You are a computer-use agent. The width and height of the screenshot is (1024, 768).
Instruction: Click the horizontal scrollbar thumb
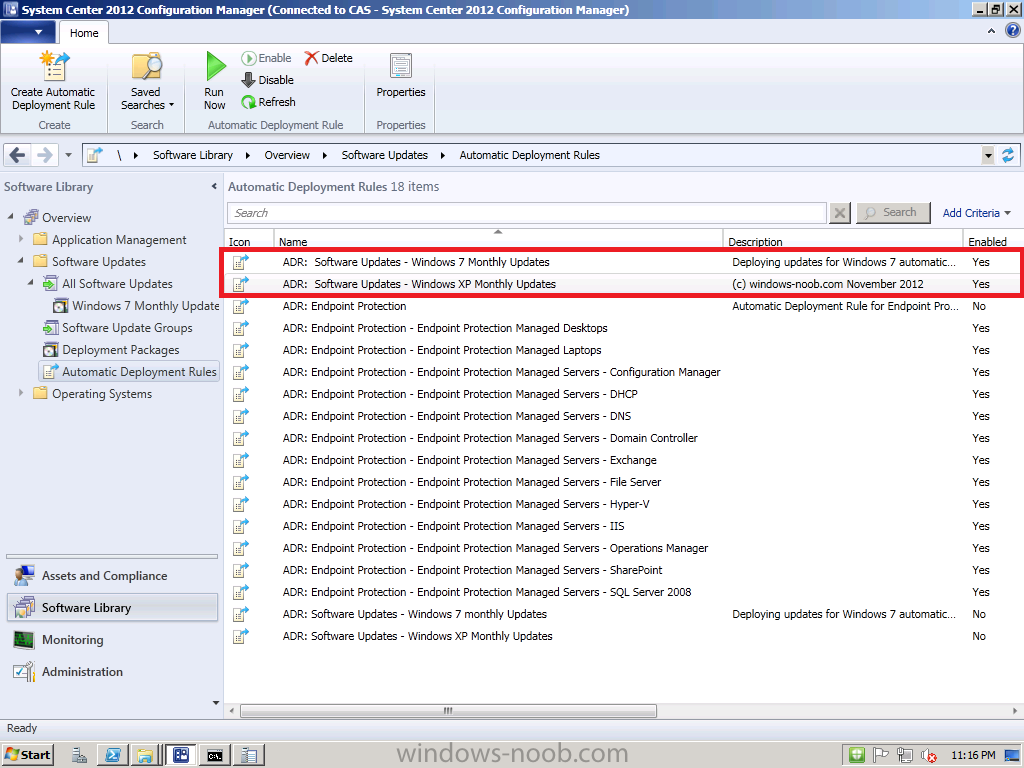click(x=448, y=711)
